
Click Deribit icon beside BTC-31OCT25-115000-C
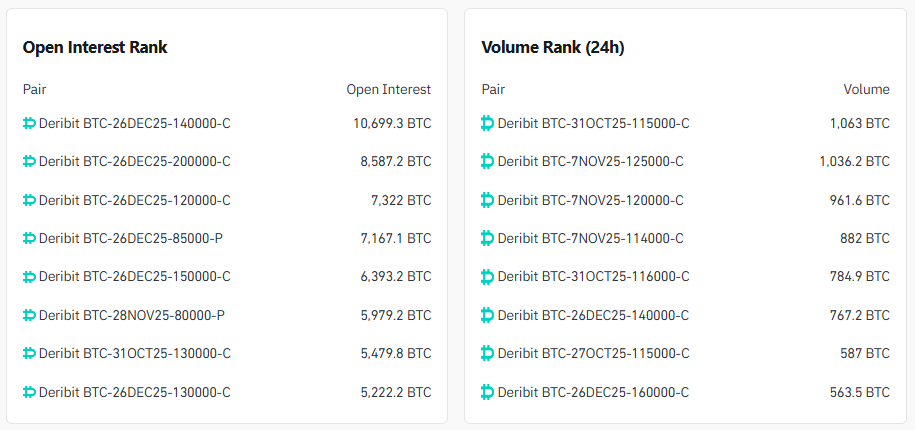tap(488, 123)
